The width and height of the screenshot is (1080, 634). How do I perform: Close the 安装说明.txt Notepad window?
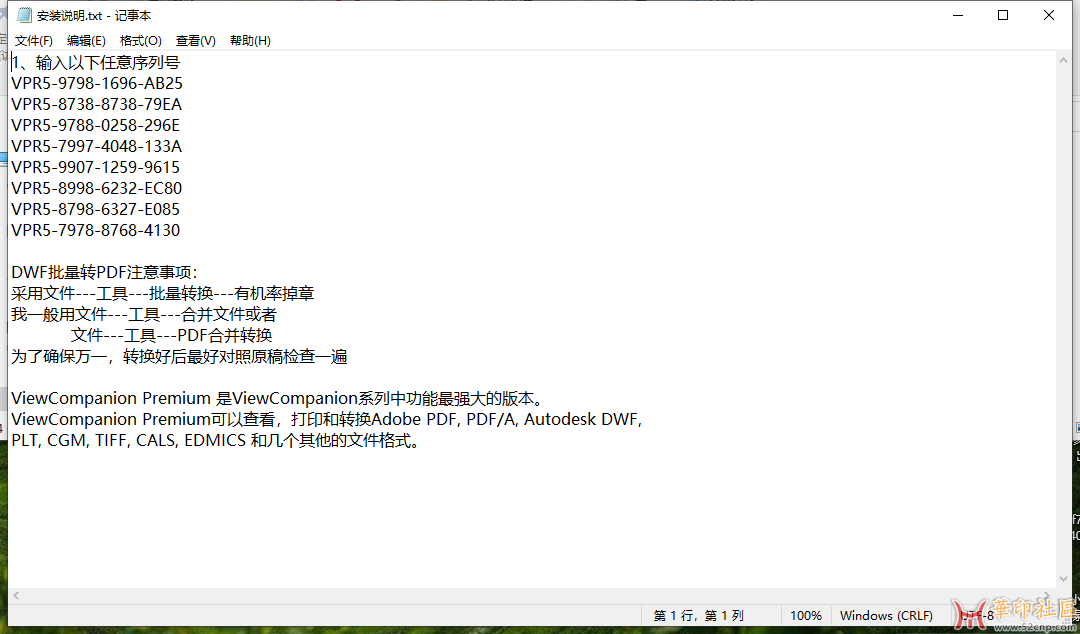tap(1049, 15)
